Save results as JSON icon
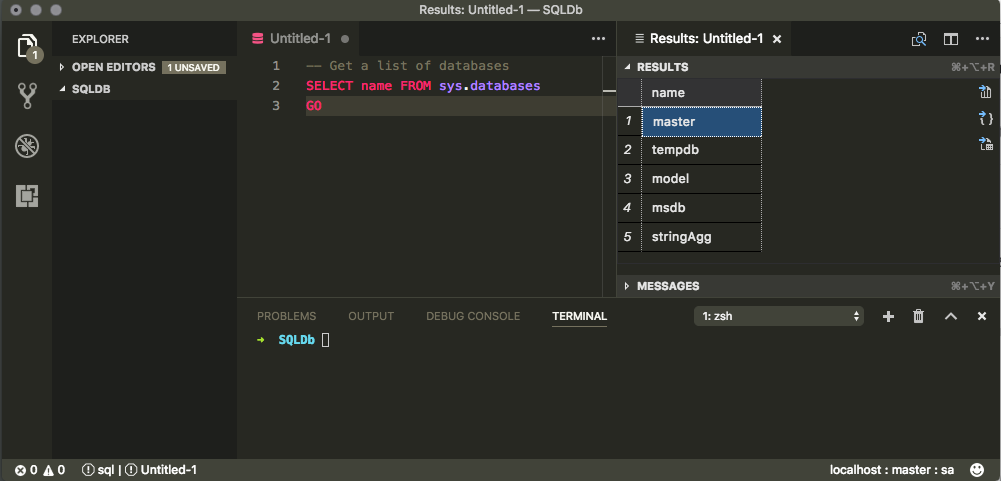 coord(986,118)
